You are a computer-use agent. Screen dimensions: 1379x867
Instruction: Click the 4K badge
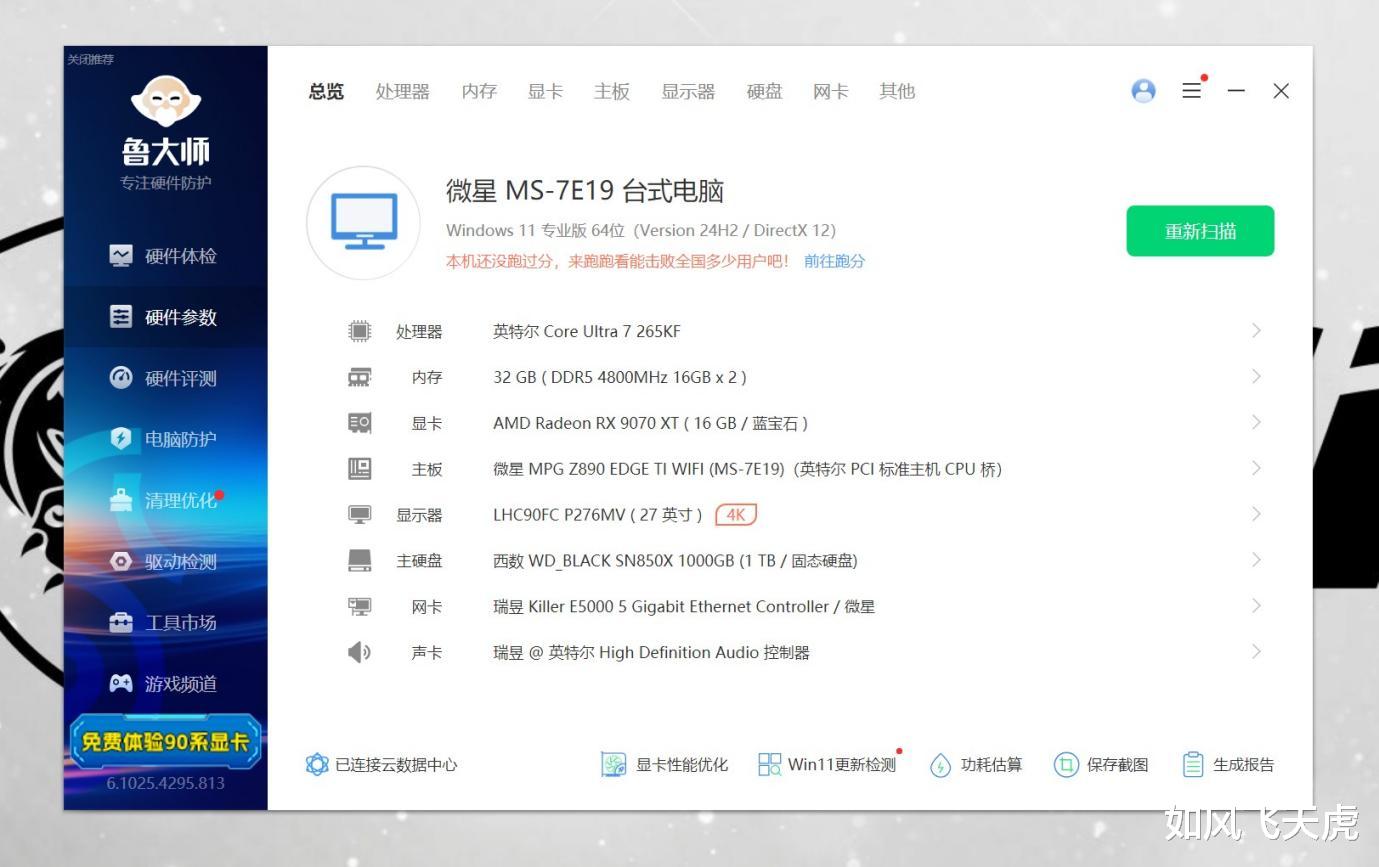click(736, 515)
